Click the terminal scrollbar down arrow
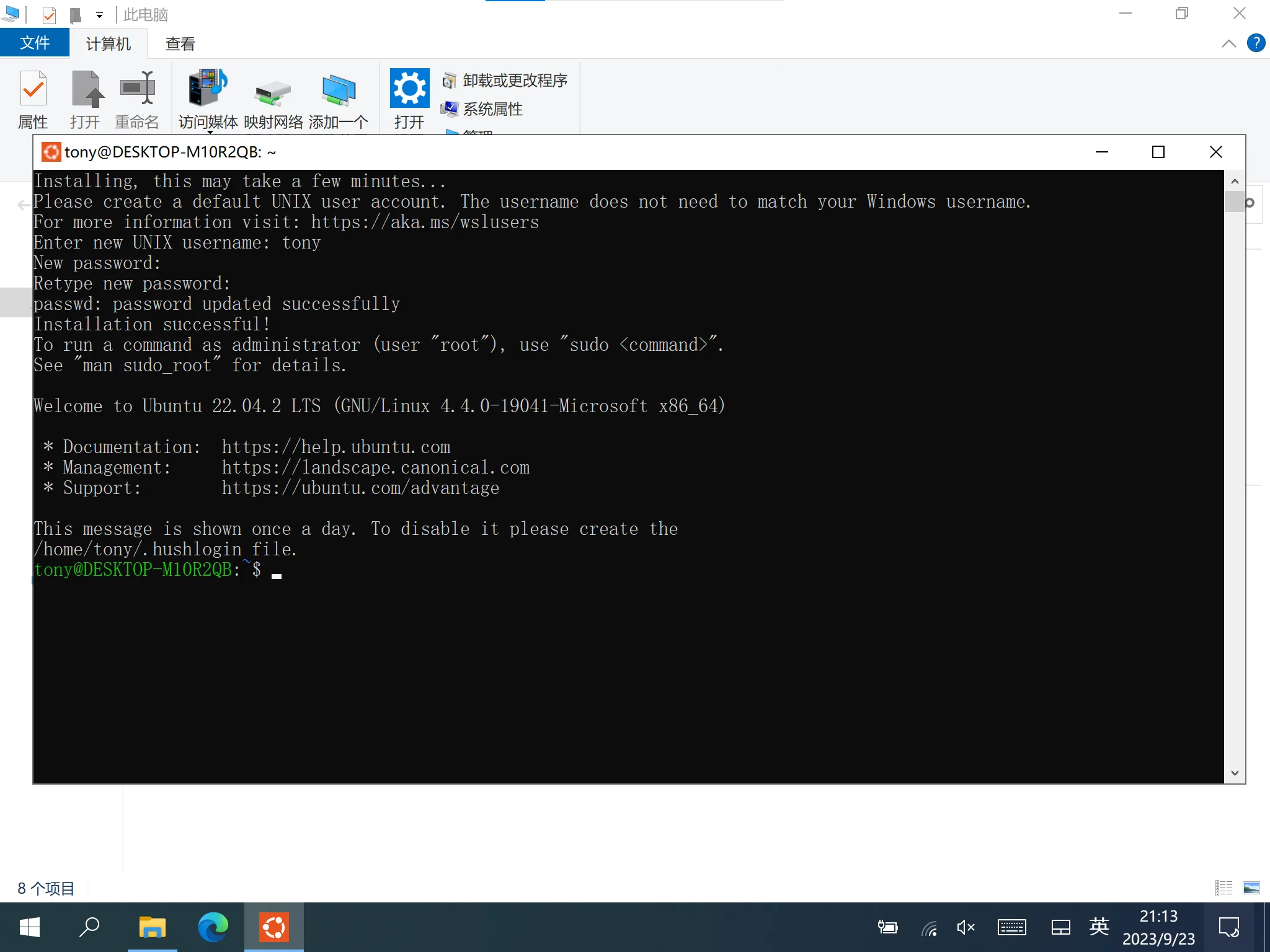The width and height of the screenshot is (1270, 952). click(1235, 773)
